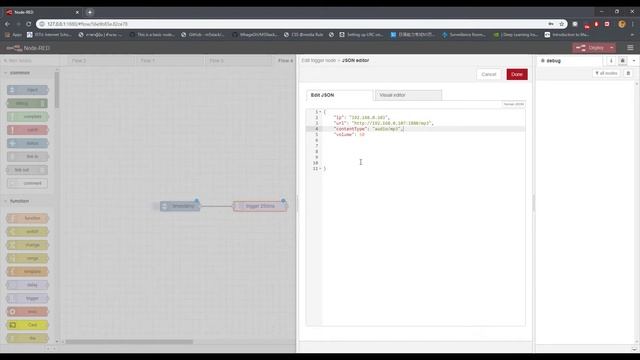Screen dimensions: 640x360
Task: Click the trigger node on the canvas
Action: click(260, 206)
